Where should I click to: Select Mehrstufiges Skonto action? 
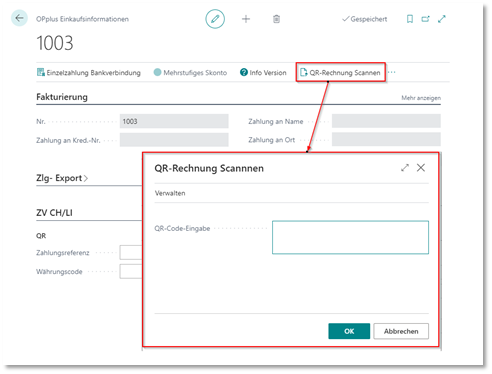(190, 72)
